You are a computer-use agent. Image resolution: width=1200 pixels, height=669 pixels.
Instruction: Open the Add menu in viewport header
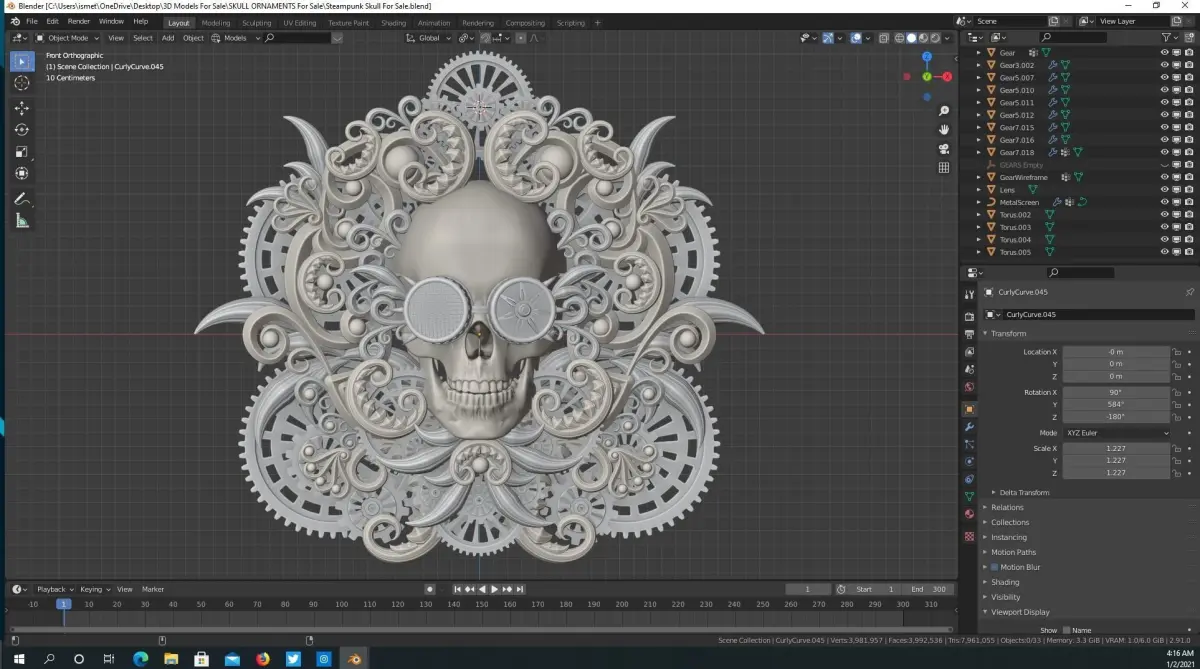pos(168,38)
